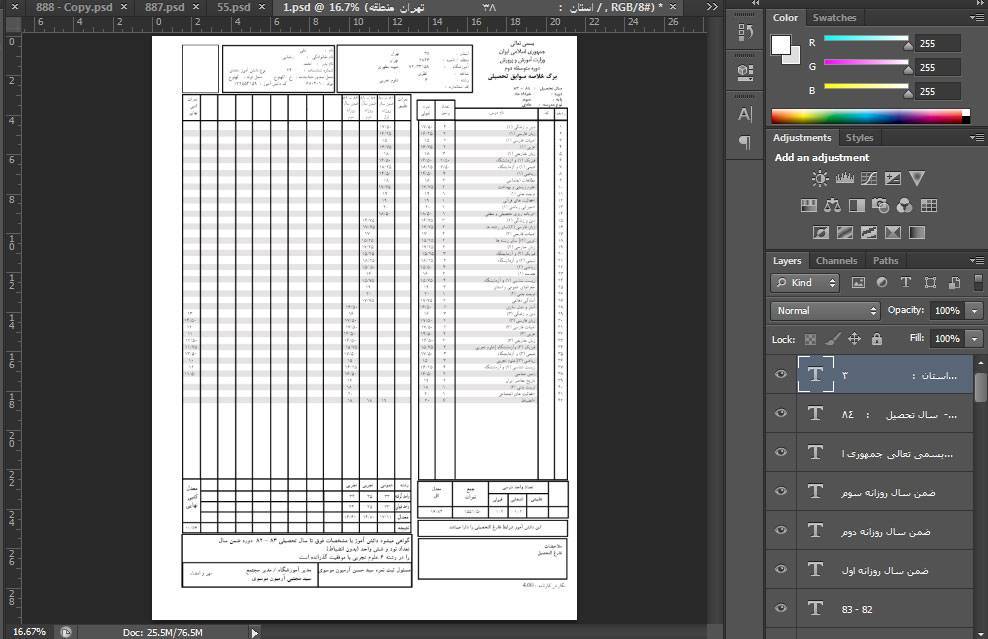The width and height of the screenshot is (988, 639).
Task: Add a Hue/Saturation adjustment
Action: point(808,205)
